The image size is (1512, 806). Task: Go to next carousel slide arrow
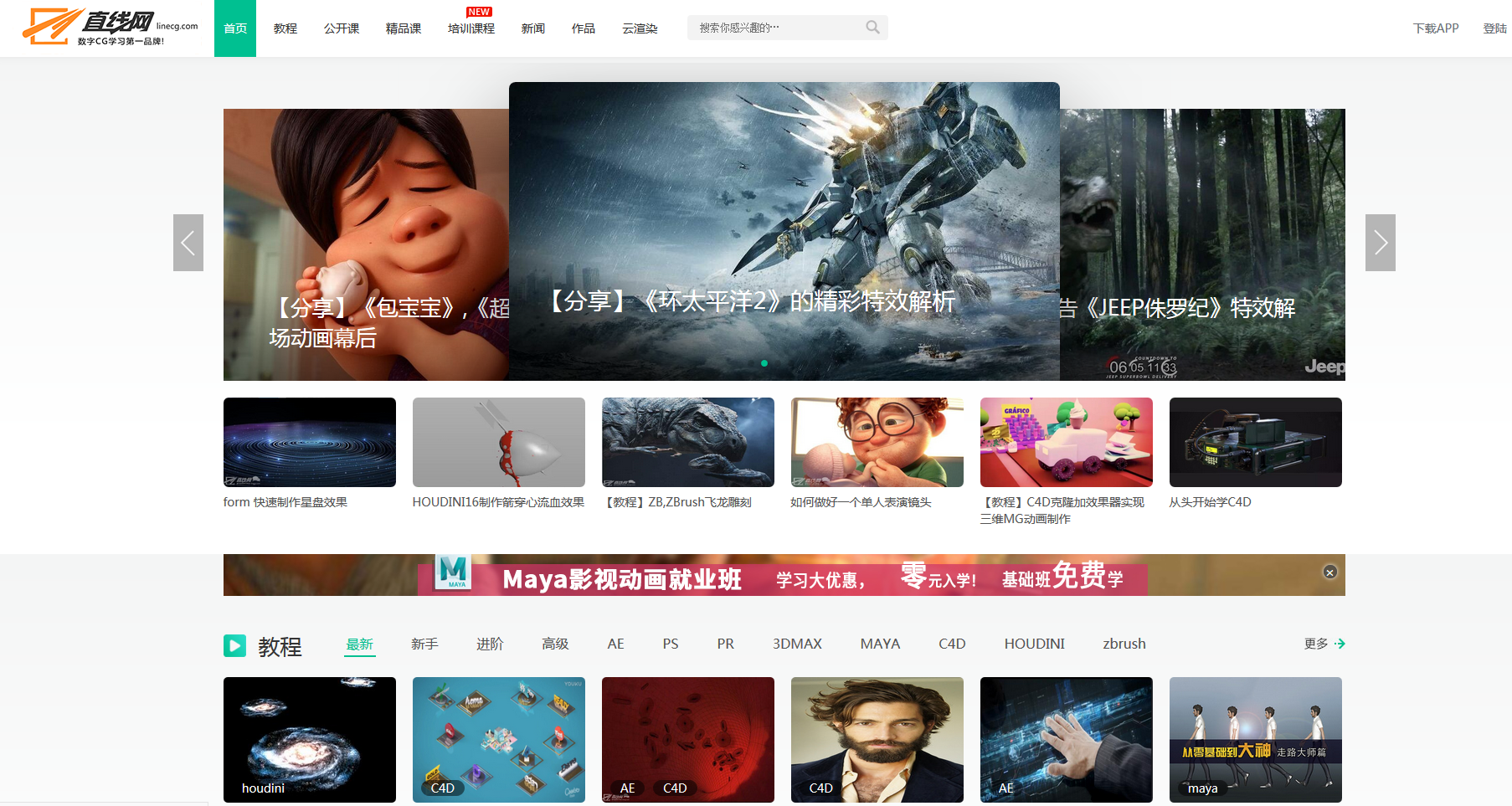point(1380,243)
